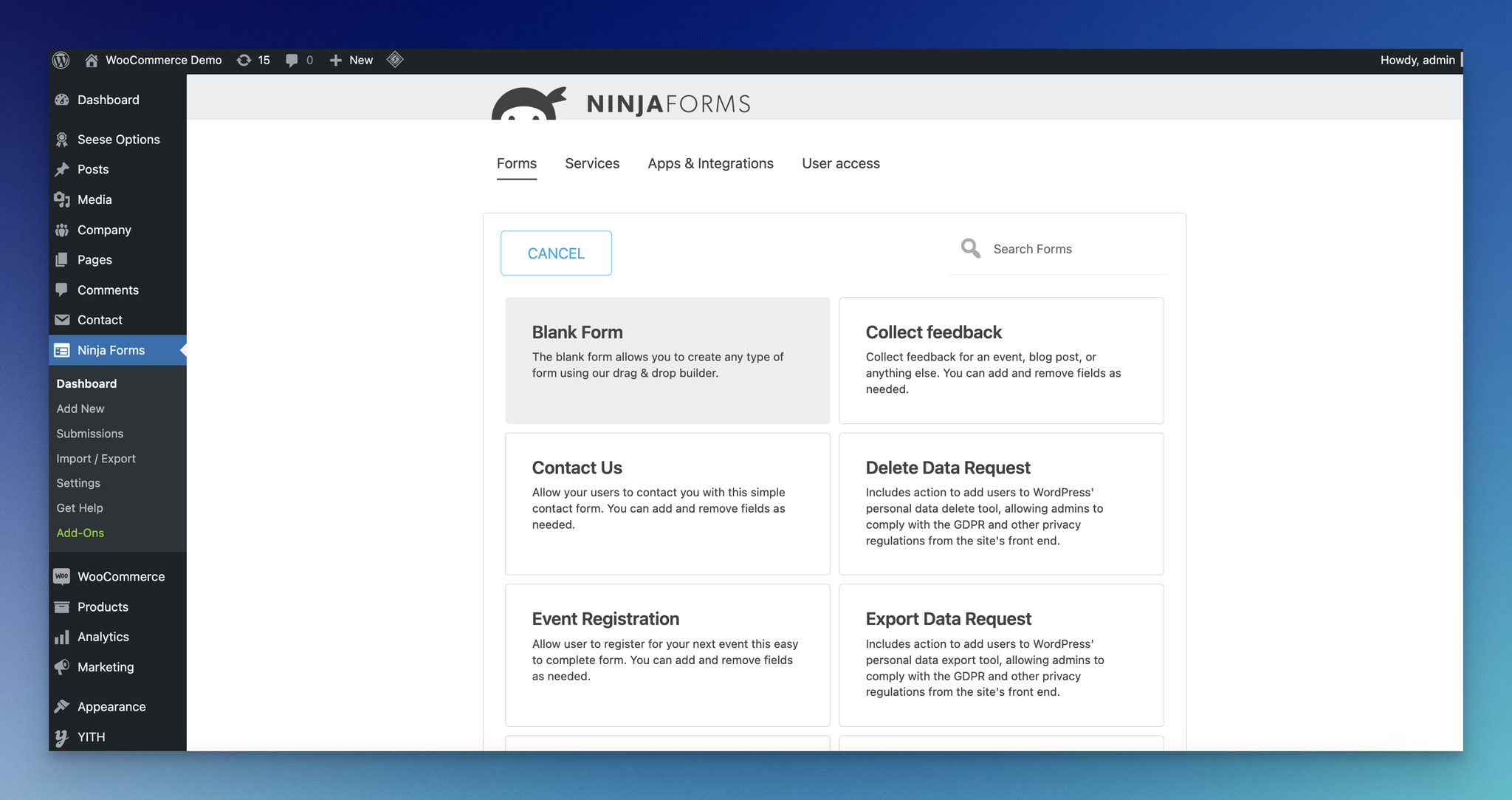This screenshot has height=800, width=1512.
Task: Switch to the Forms tab
Action: click(517, 163)
